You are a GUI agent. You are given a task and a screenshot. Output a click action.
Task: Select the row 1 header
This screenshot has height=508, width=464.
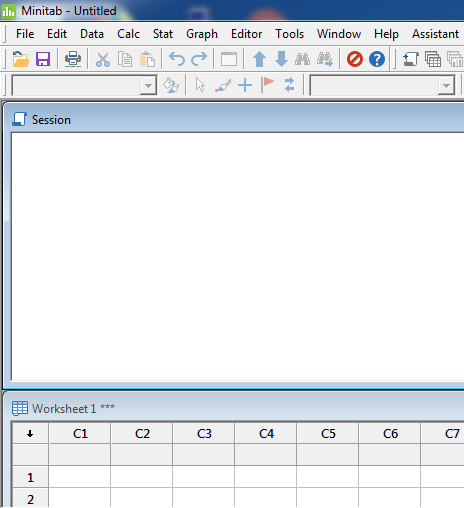click(x=30, y=477)
